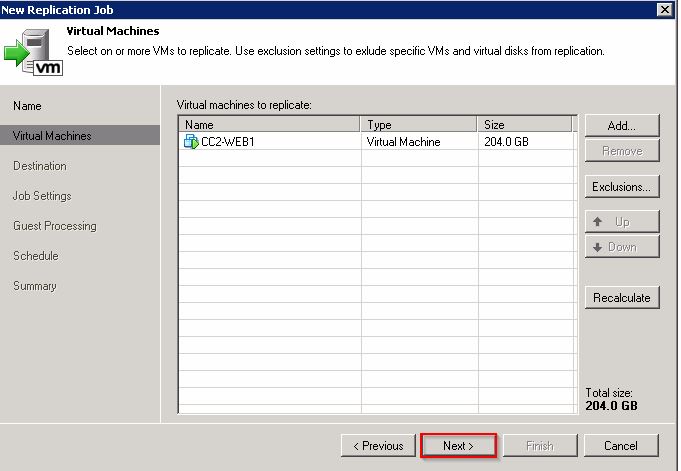Sort list by Type column header
Screen dimensions: 681x471
click(418, 125)
